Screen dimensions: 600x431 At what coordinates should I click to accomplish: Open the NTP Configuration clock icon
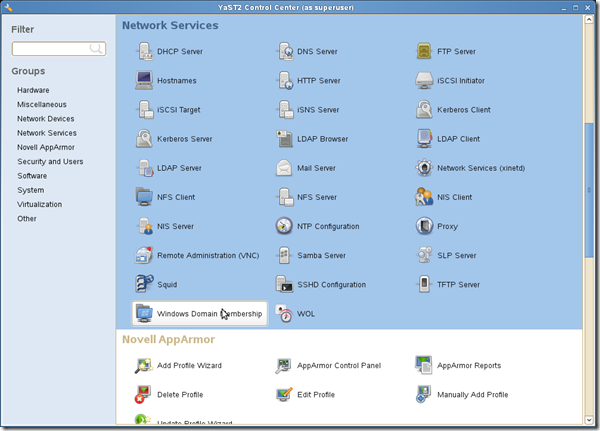(283, 226)
